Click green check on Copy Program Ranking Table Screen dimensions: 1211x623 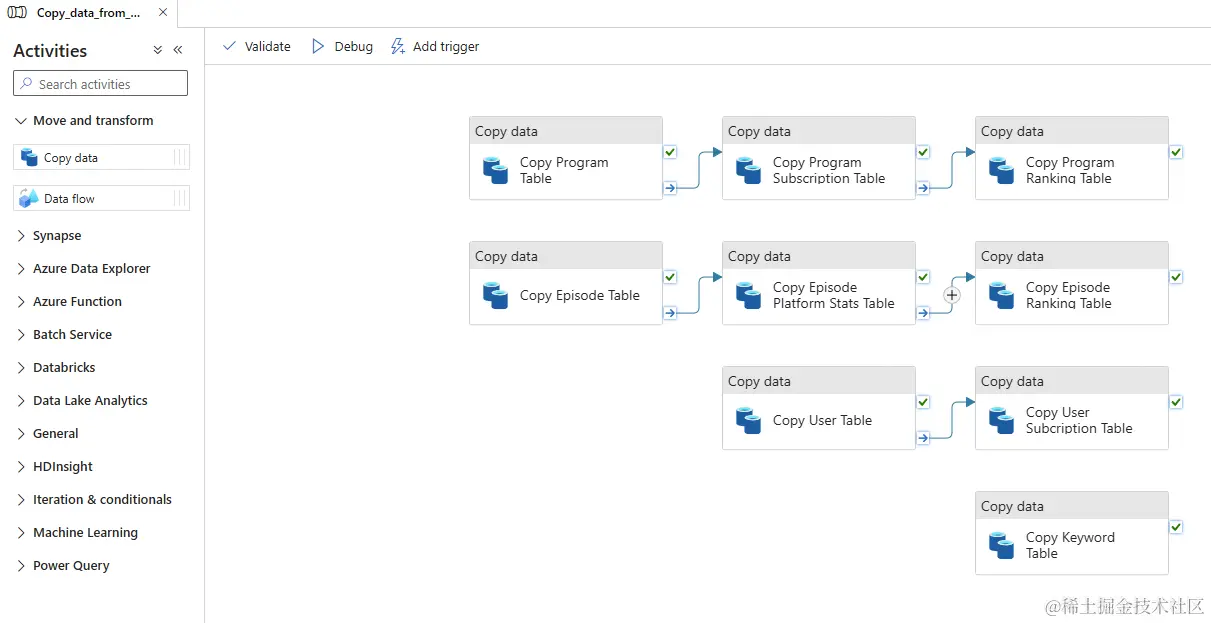(x=1176, y=152)
